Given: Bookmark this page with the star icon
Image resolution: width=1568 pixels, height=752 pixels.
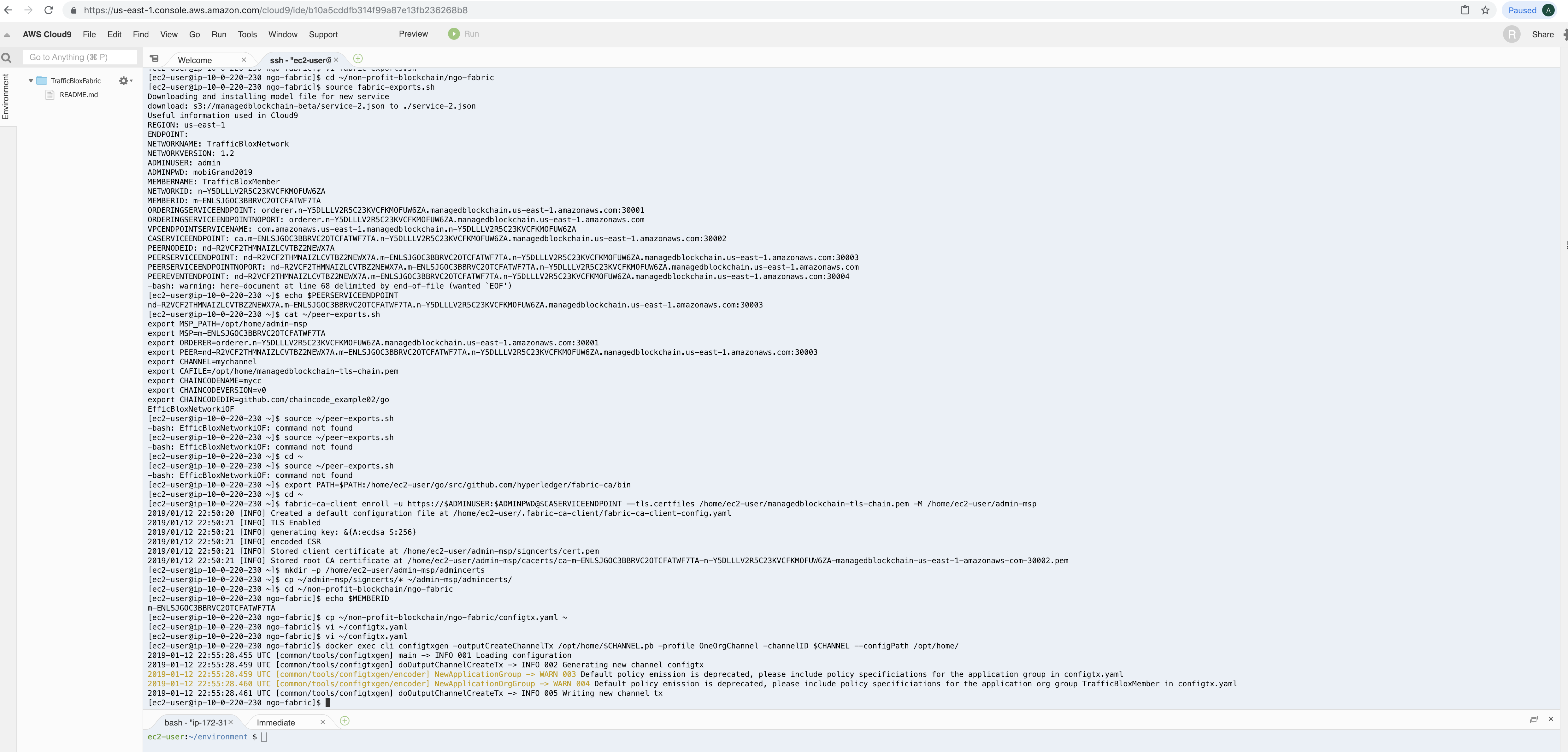Looking at the screenshot, I should [1485, 10].
